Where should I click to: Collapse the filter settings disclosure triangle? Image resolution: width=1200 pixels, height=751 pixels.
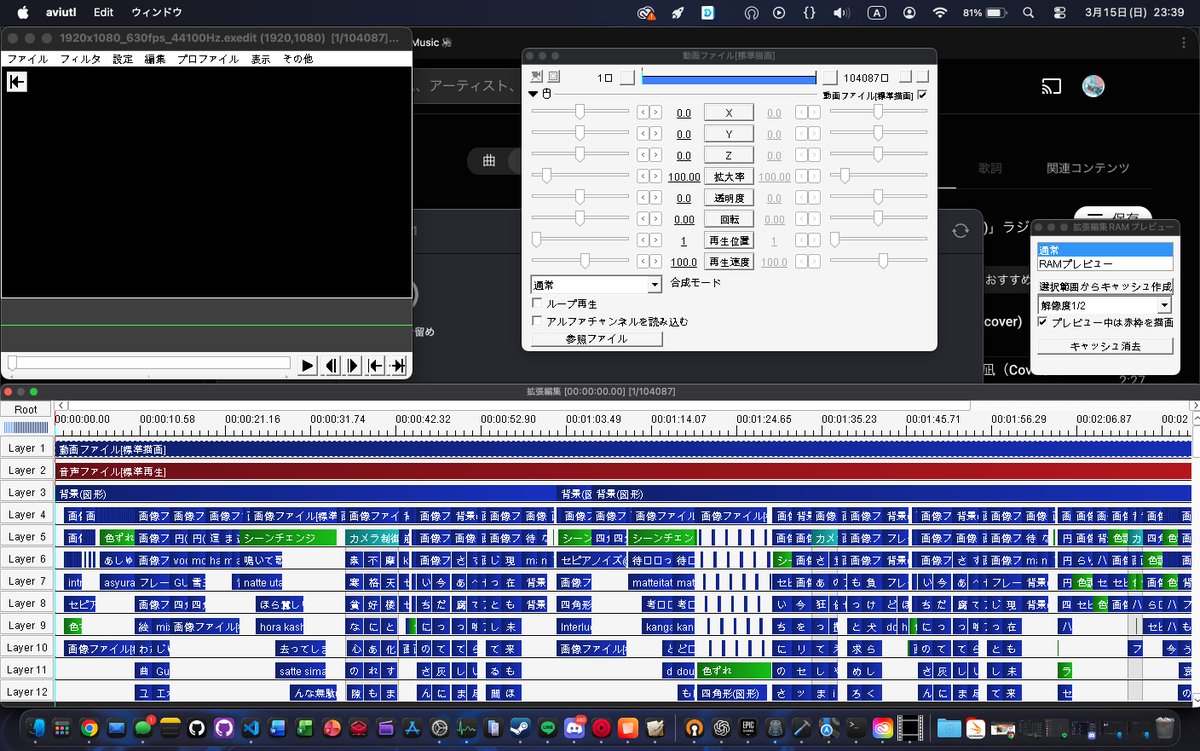[534, 94]
